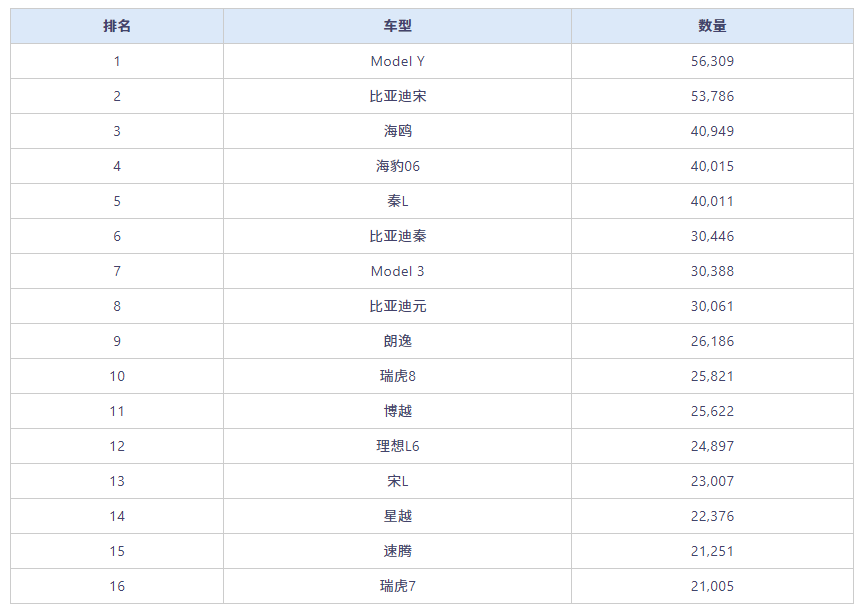The height and width of the screenshot is (614, 864).
Task: Select the value 25,821
Action: 712,376
